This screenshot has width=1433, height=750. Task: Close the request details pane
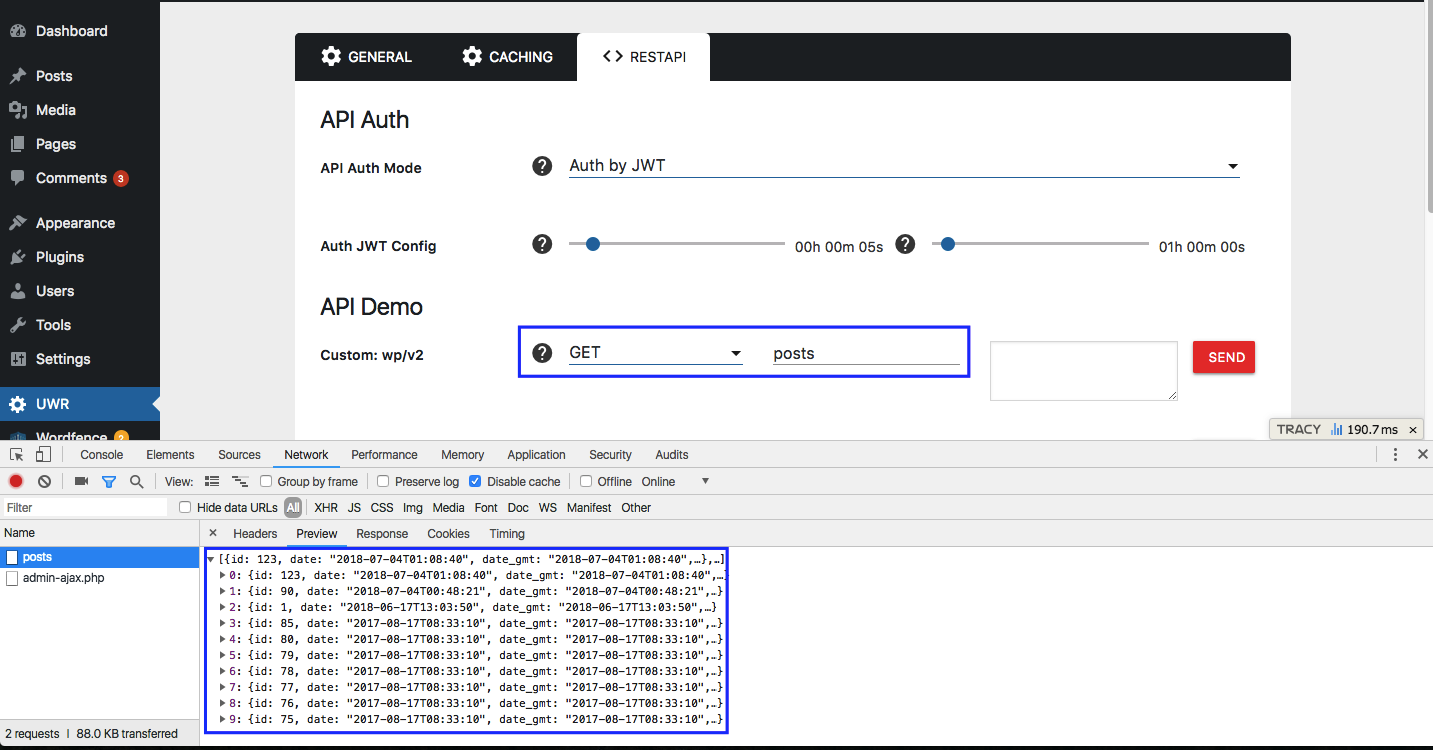213,533
